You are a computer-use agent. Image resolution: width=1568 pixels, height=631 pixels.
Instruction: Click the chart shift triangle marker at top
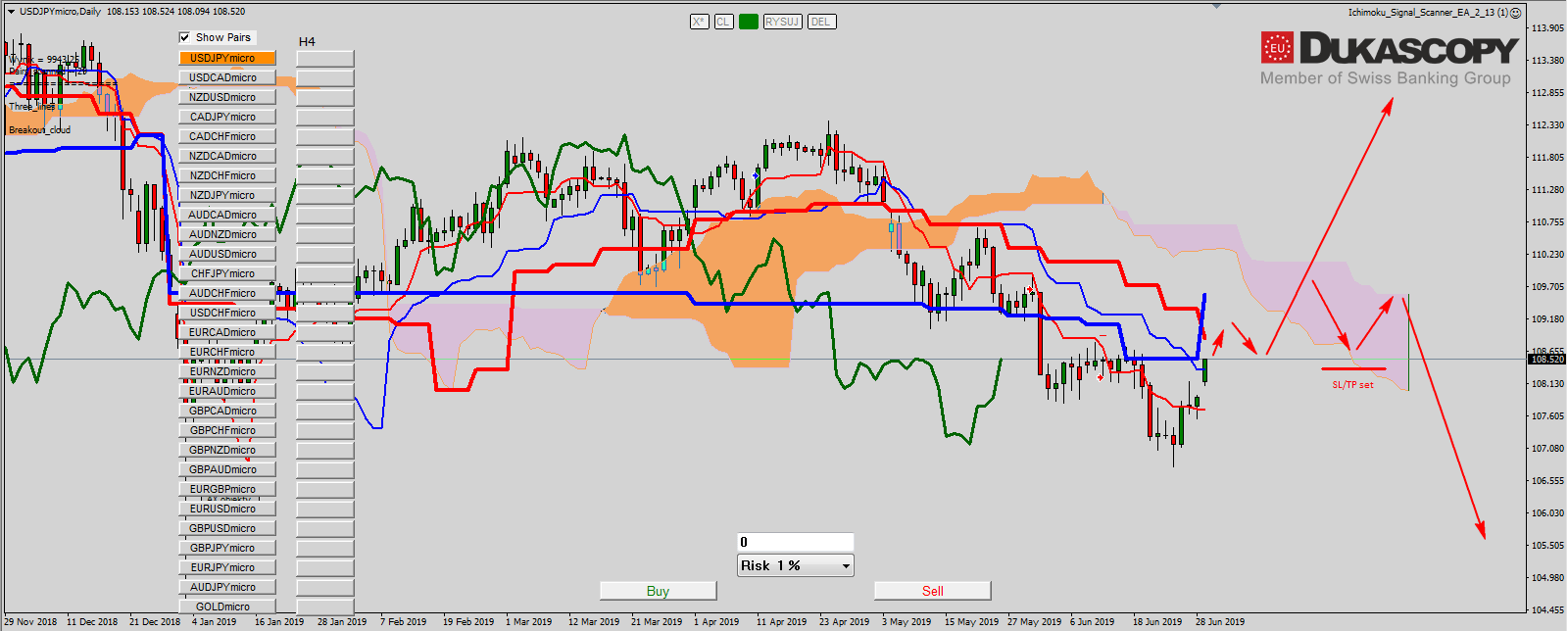pyautogui.click(x=1217, y=6)
